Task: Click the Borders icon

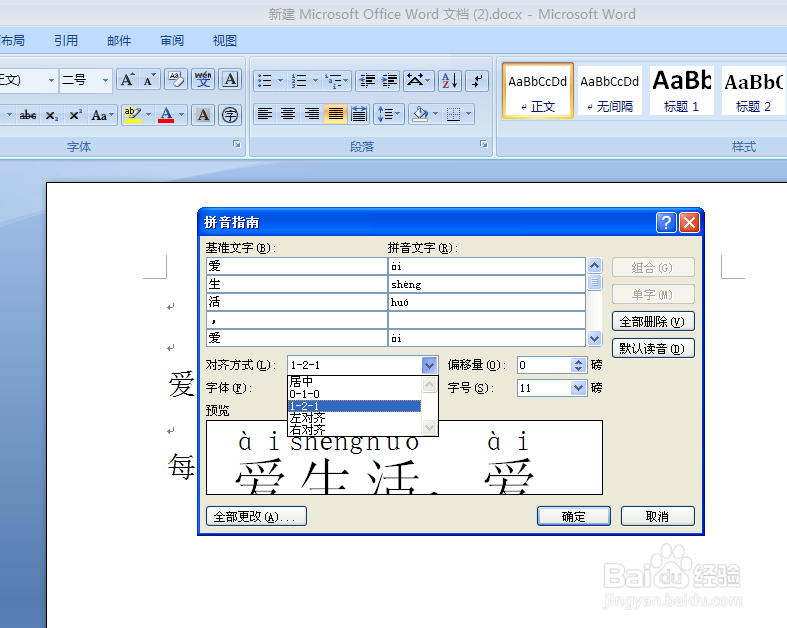Action: (x=453, y=114)
